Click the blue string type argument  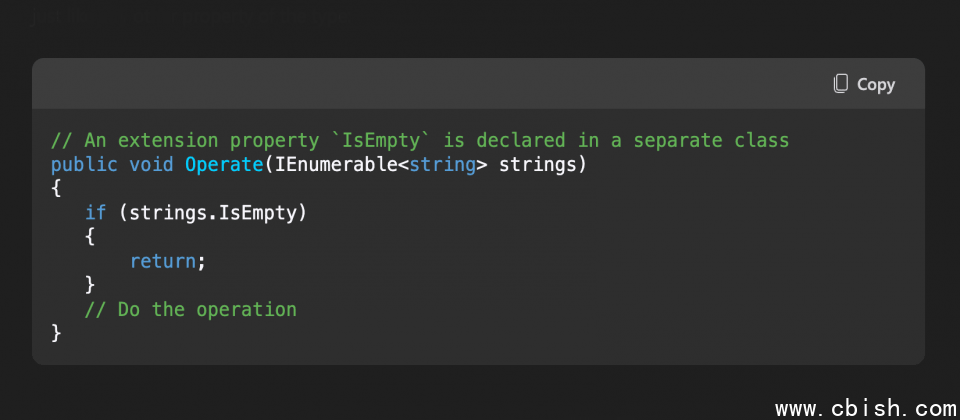pos(442,165)
